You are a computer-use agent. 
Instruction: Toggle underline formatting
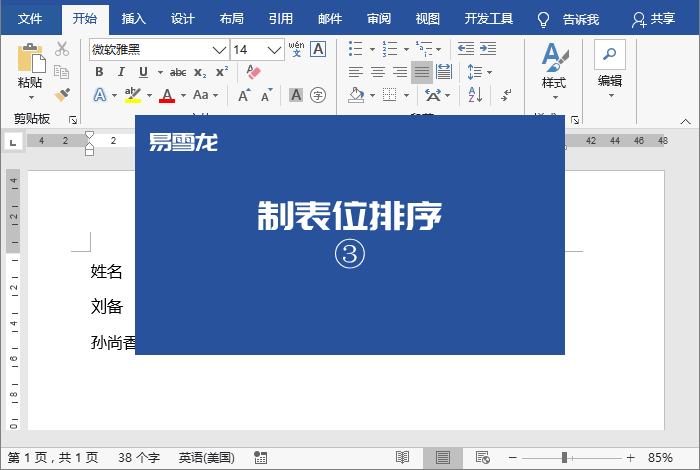click(x=143, y=72)
